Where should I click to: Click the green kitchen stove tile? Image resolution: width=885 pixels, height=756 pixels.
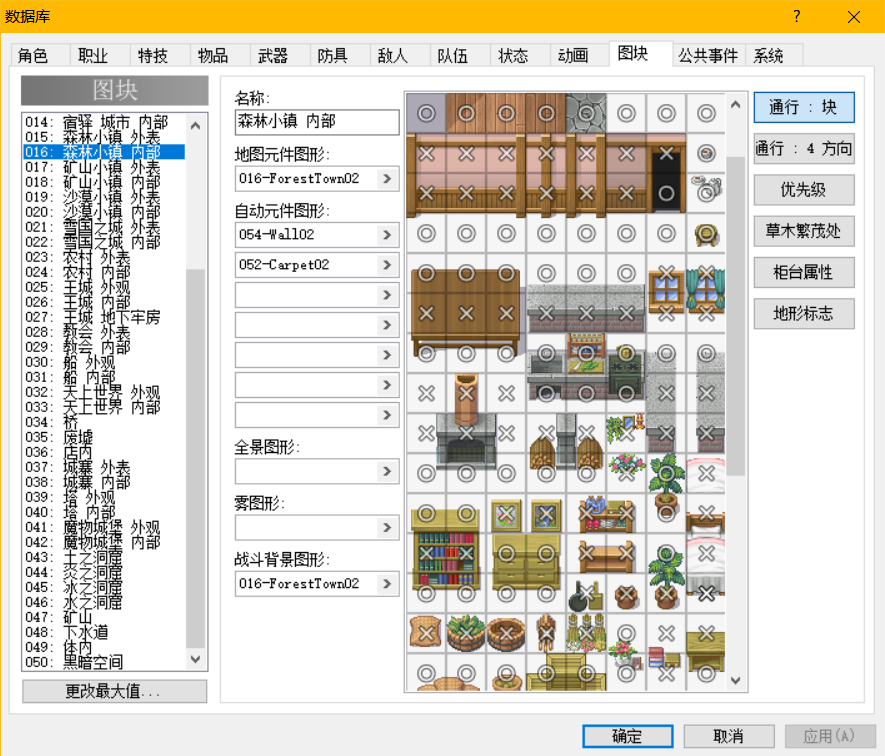click(625, 373)
